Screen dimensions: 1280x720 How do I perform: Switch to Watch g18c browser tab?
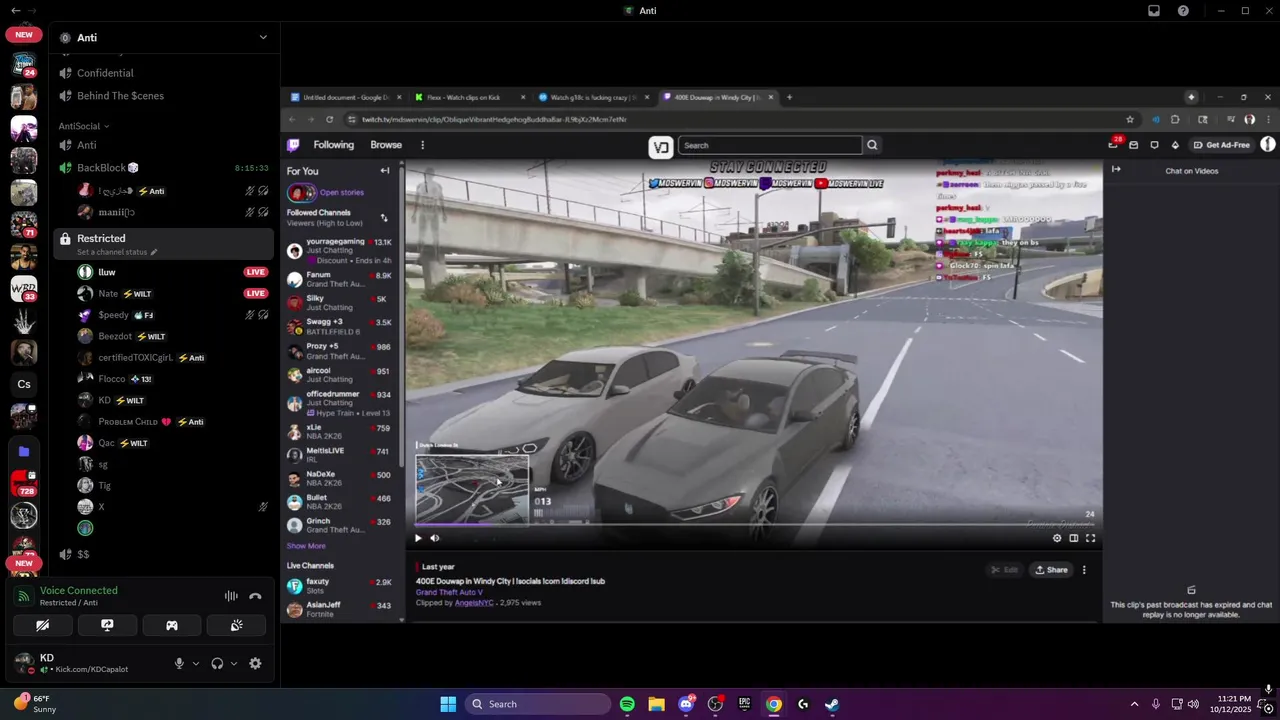click(x=594, y=97)
